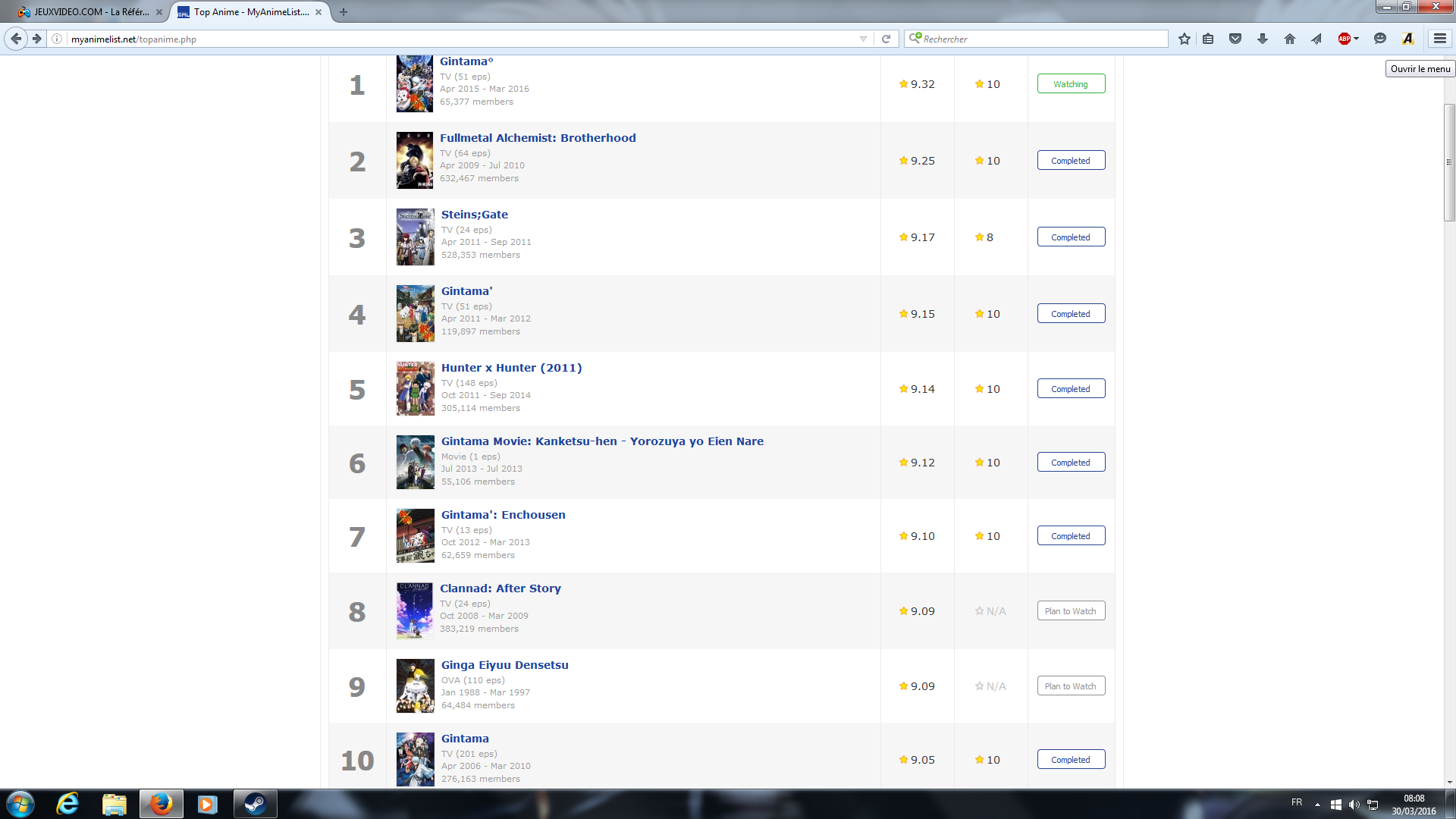Click the paper plane share icon
Screen dimensions: 1456x819
(x=1316, y=39)
